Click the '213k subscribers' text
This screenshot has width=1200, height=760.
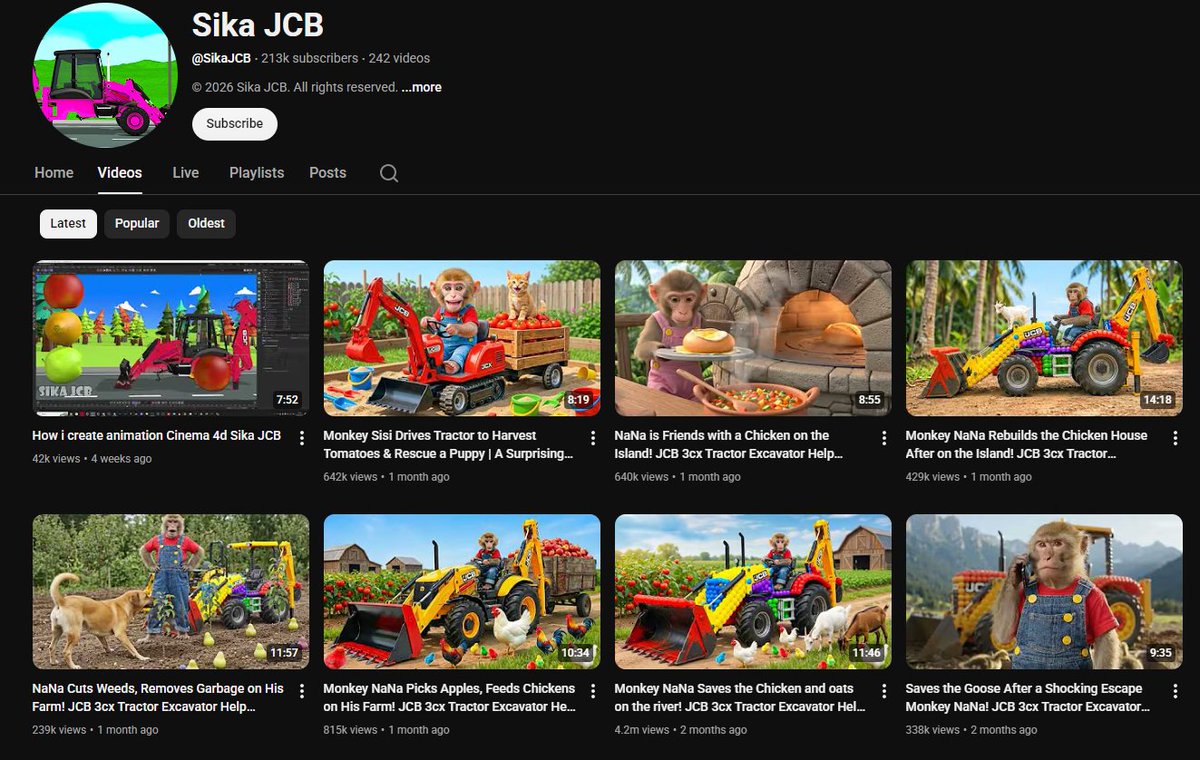(310, 58)
